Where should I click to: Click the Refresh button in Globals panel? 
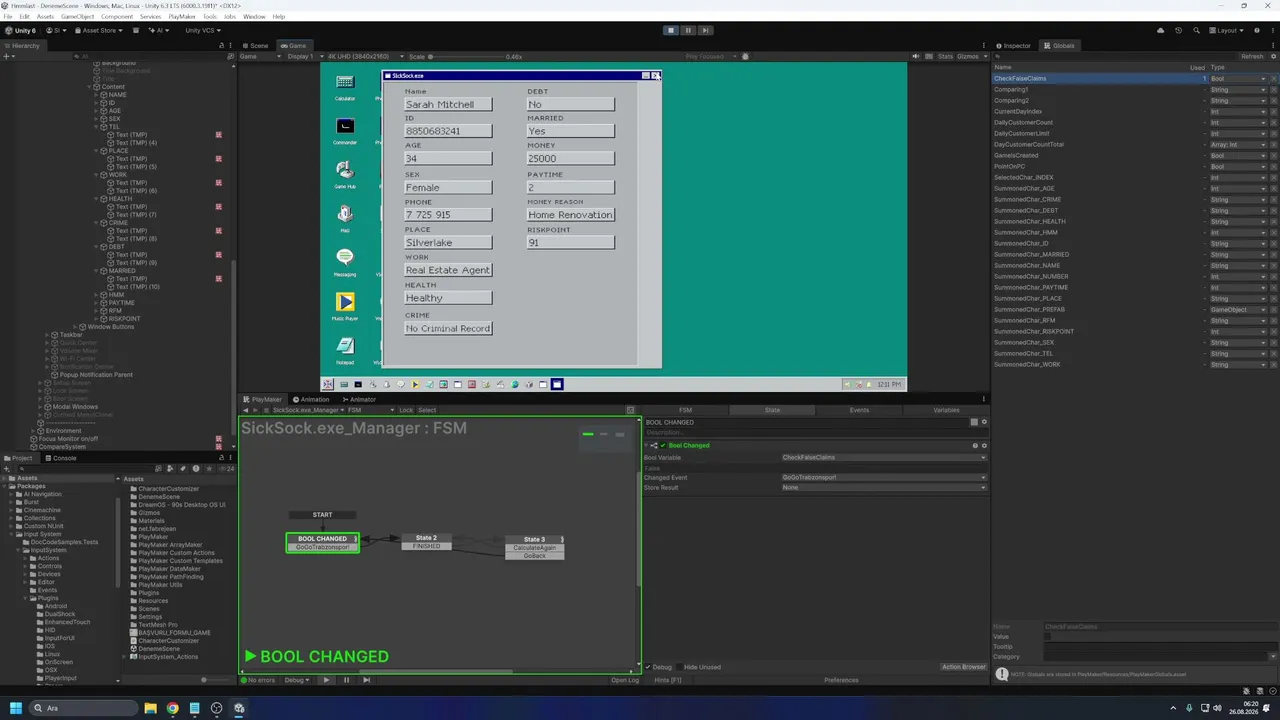click(x=1252, y=56)
